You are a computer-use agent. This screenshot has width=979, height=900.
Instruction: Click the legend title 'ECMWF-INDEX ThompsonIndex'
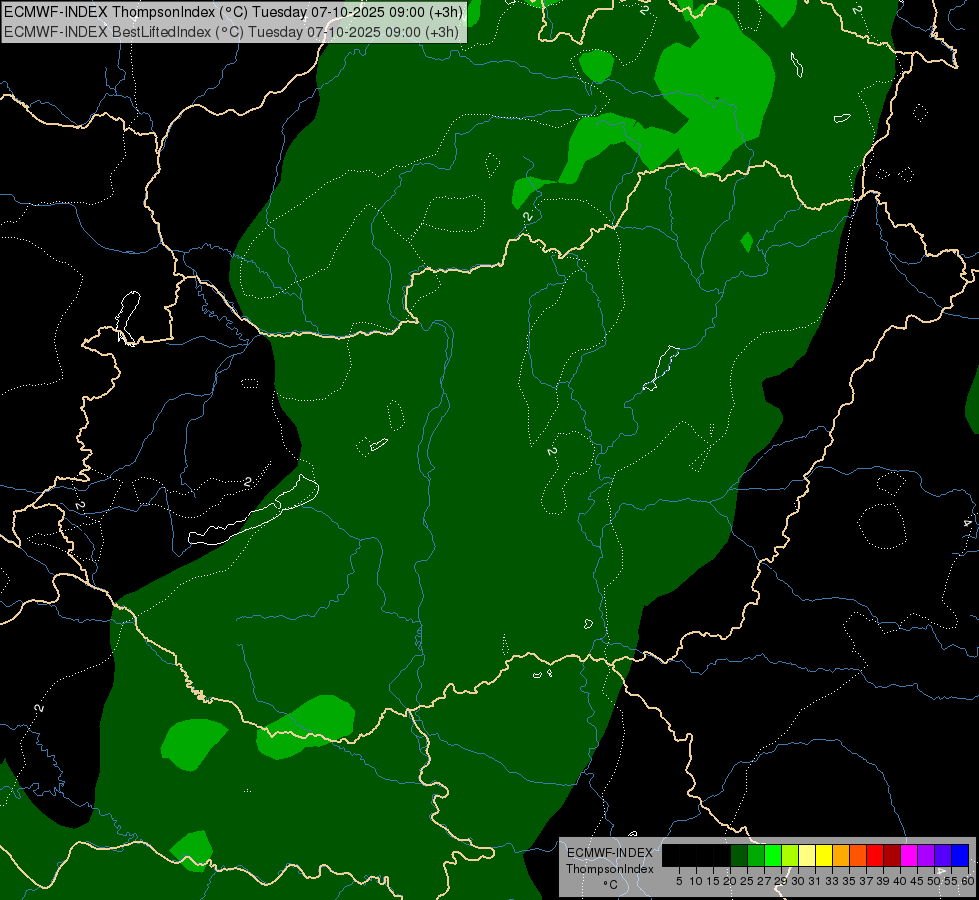(610, 861)
